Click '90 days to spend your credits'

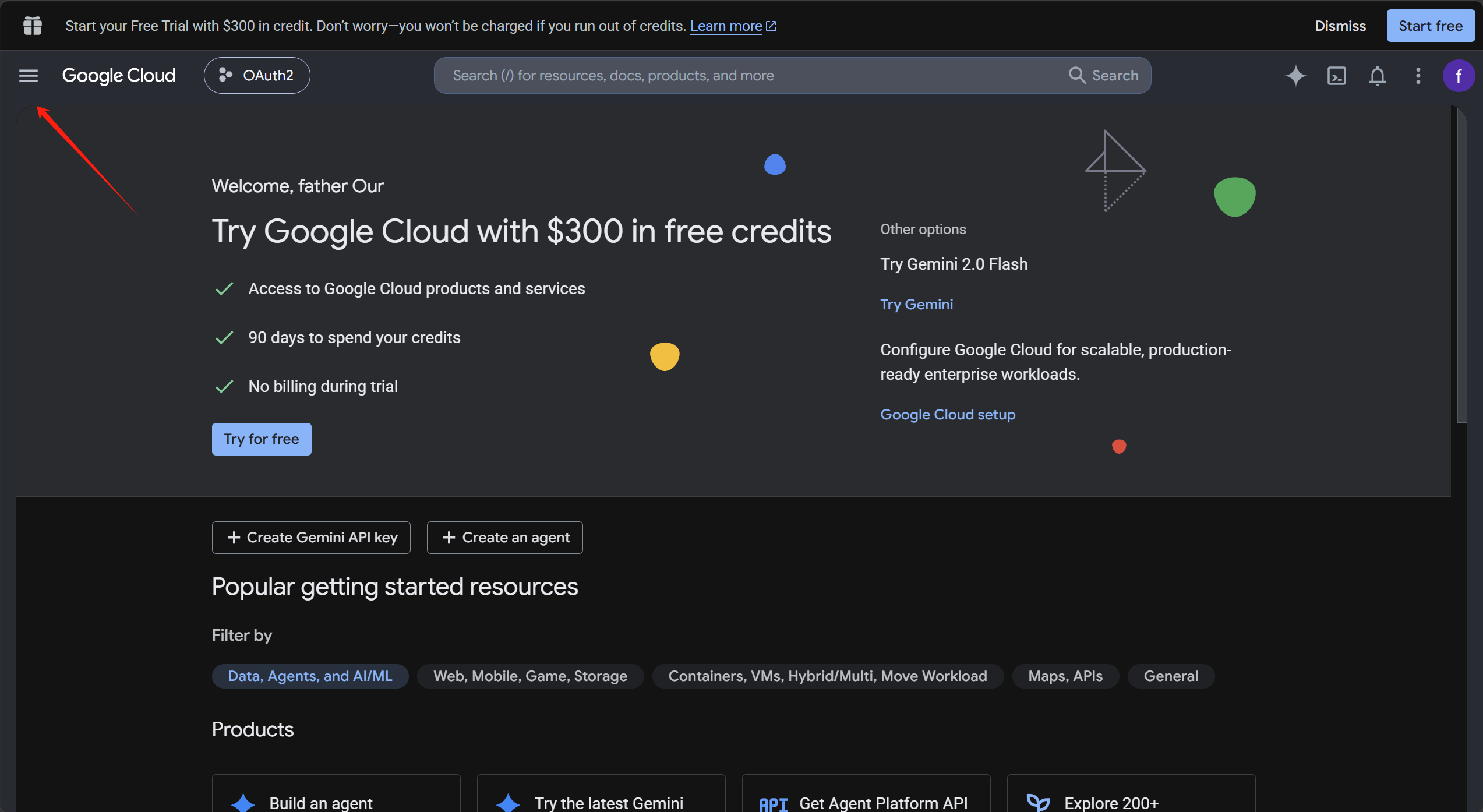click(x=354, y=337)
